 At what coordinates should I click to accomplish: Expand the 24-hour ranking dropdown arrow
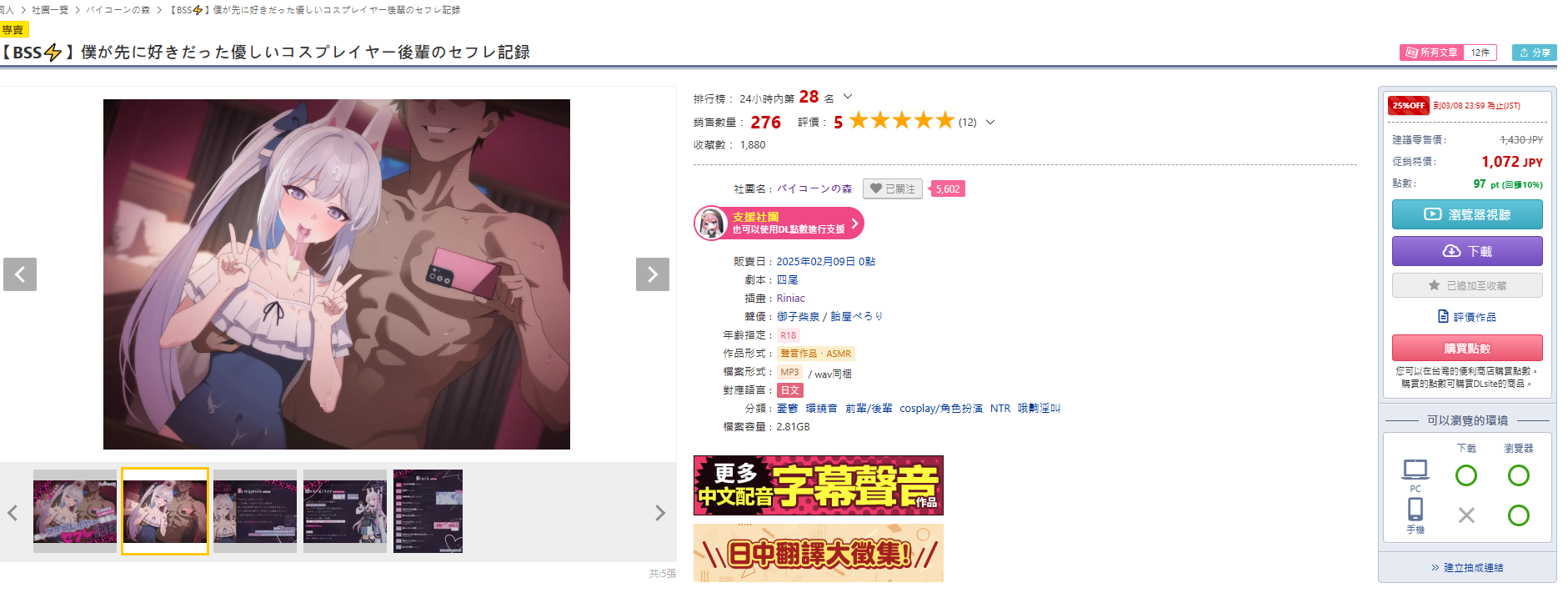848,97
